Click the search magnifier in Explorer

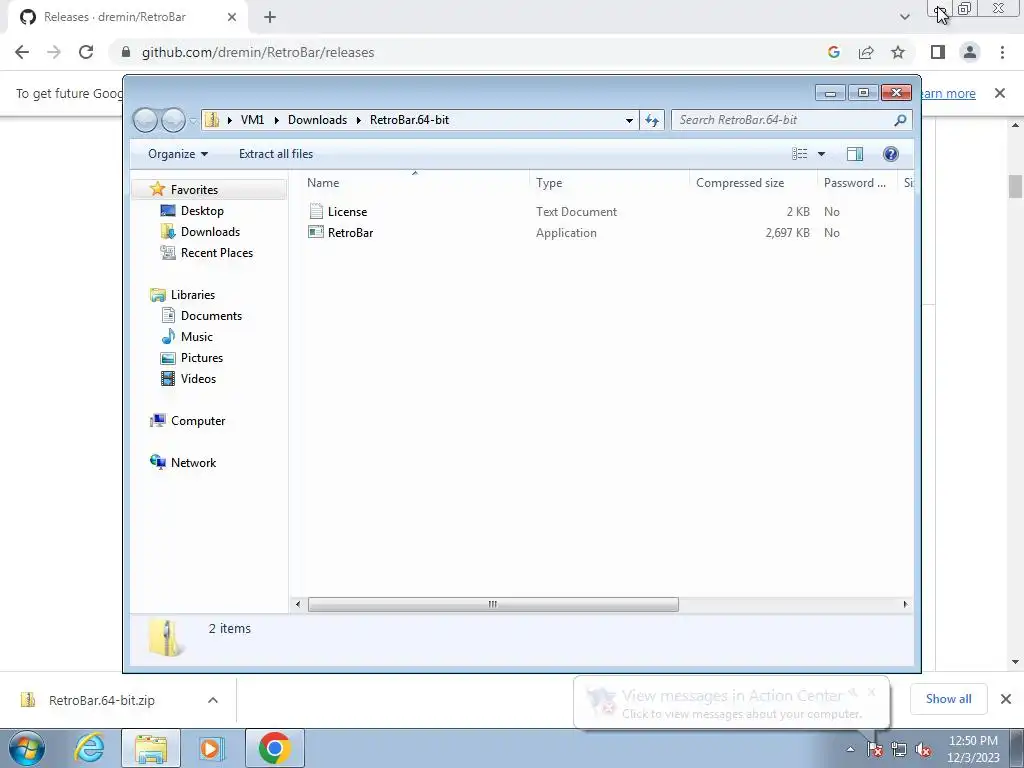[x=900, y=120]
